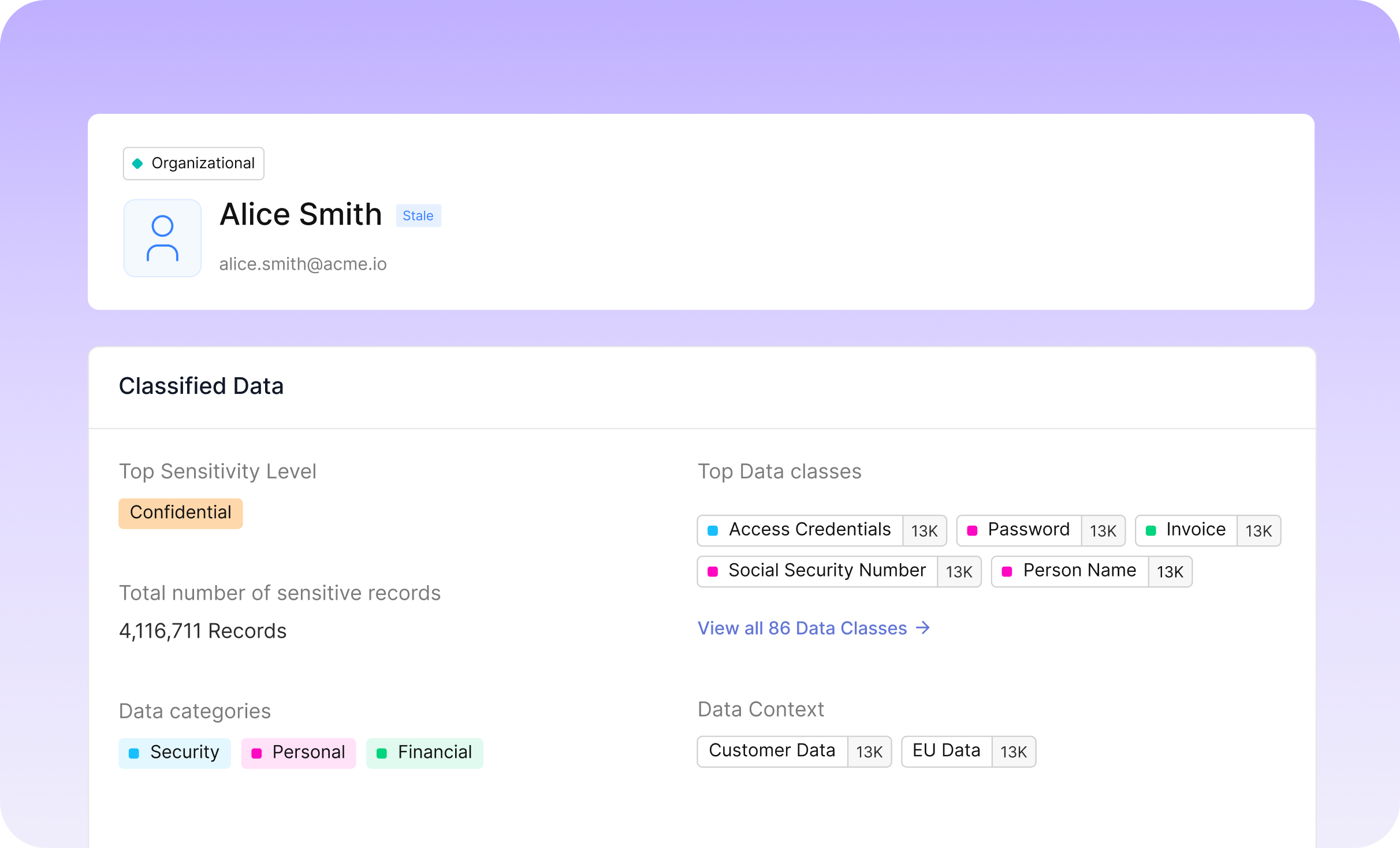Click the Person Name data class tag
The height and width of the screenshot is (848, 1400).
[1079, 571]
